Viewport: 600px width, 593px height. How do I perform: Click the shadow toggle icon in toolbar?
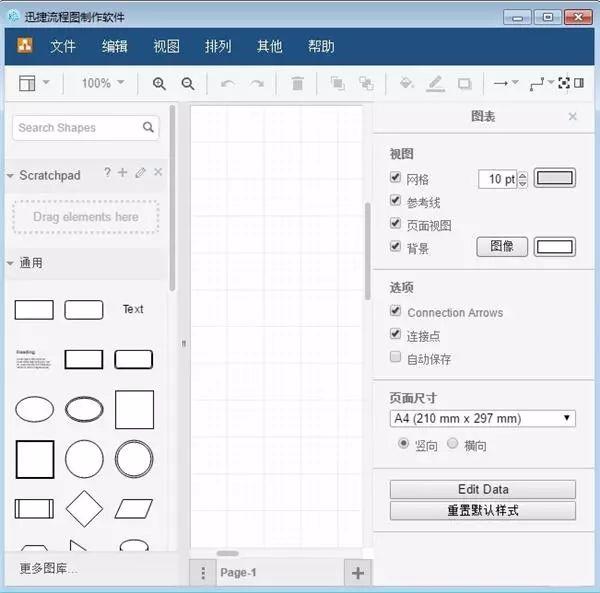pos(465,83)
